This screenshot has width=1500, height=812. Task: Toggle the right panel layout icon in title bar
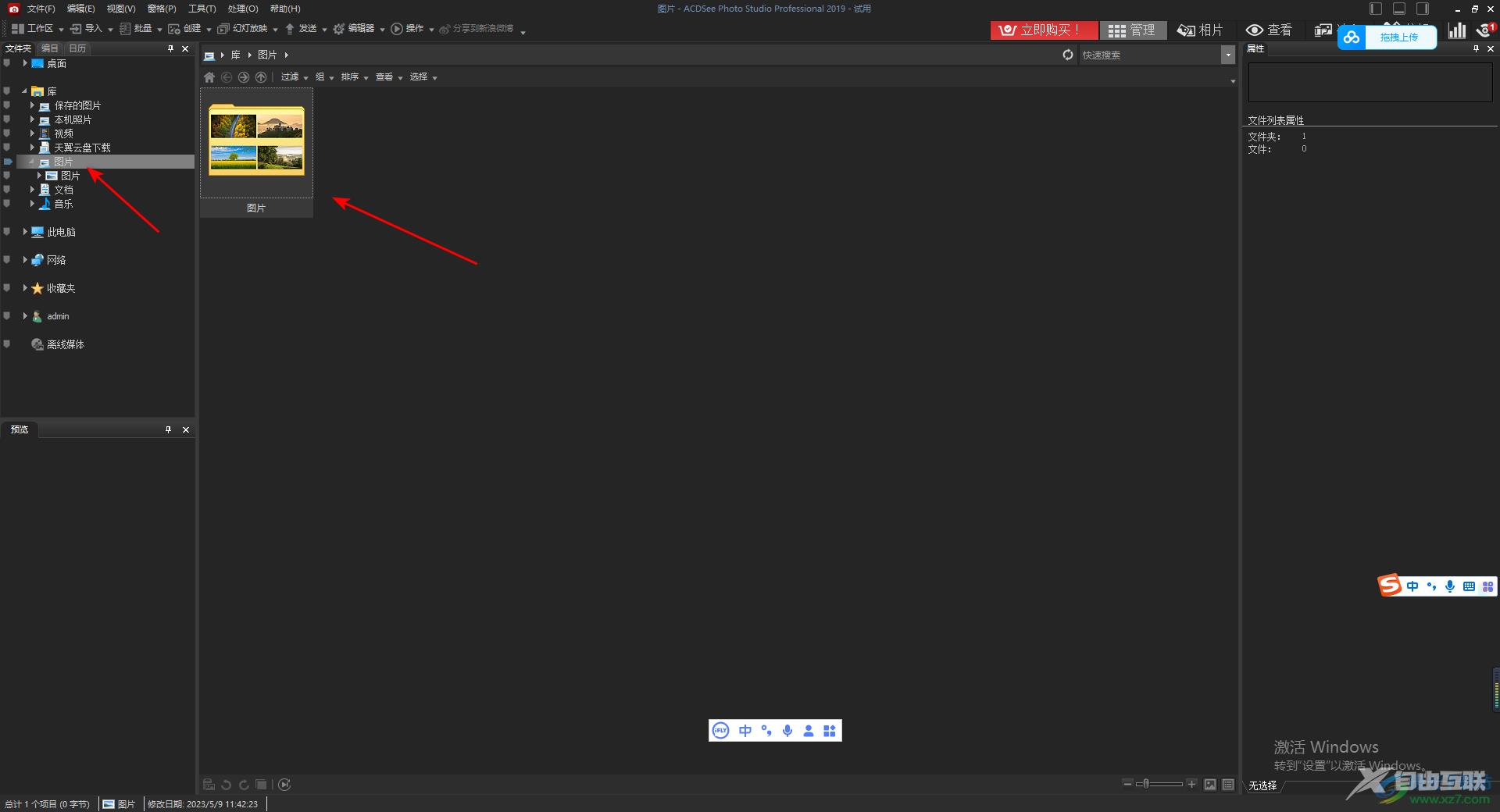tap(1423, 9)
